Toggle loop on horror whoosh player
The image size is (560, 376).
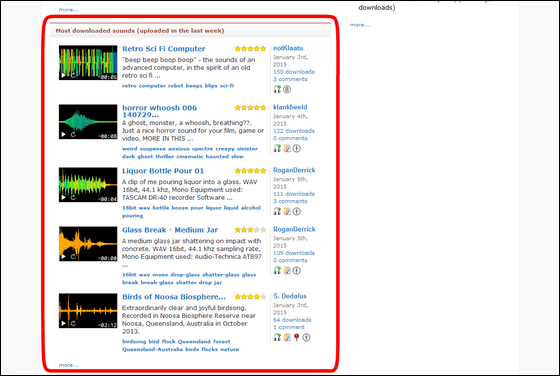[73, 135]
